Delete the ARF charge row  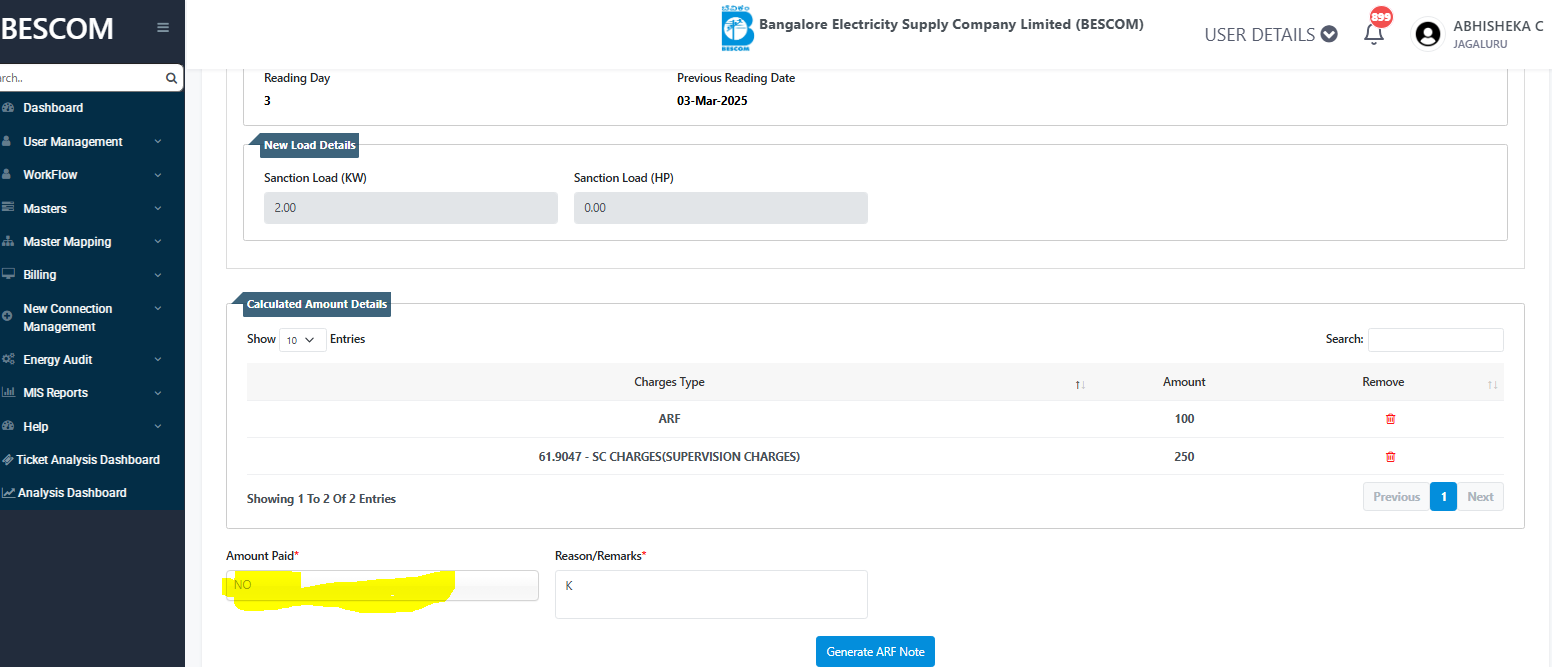[x=1390, y=419]
